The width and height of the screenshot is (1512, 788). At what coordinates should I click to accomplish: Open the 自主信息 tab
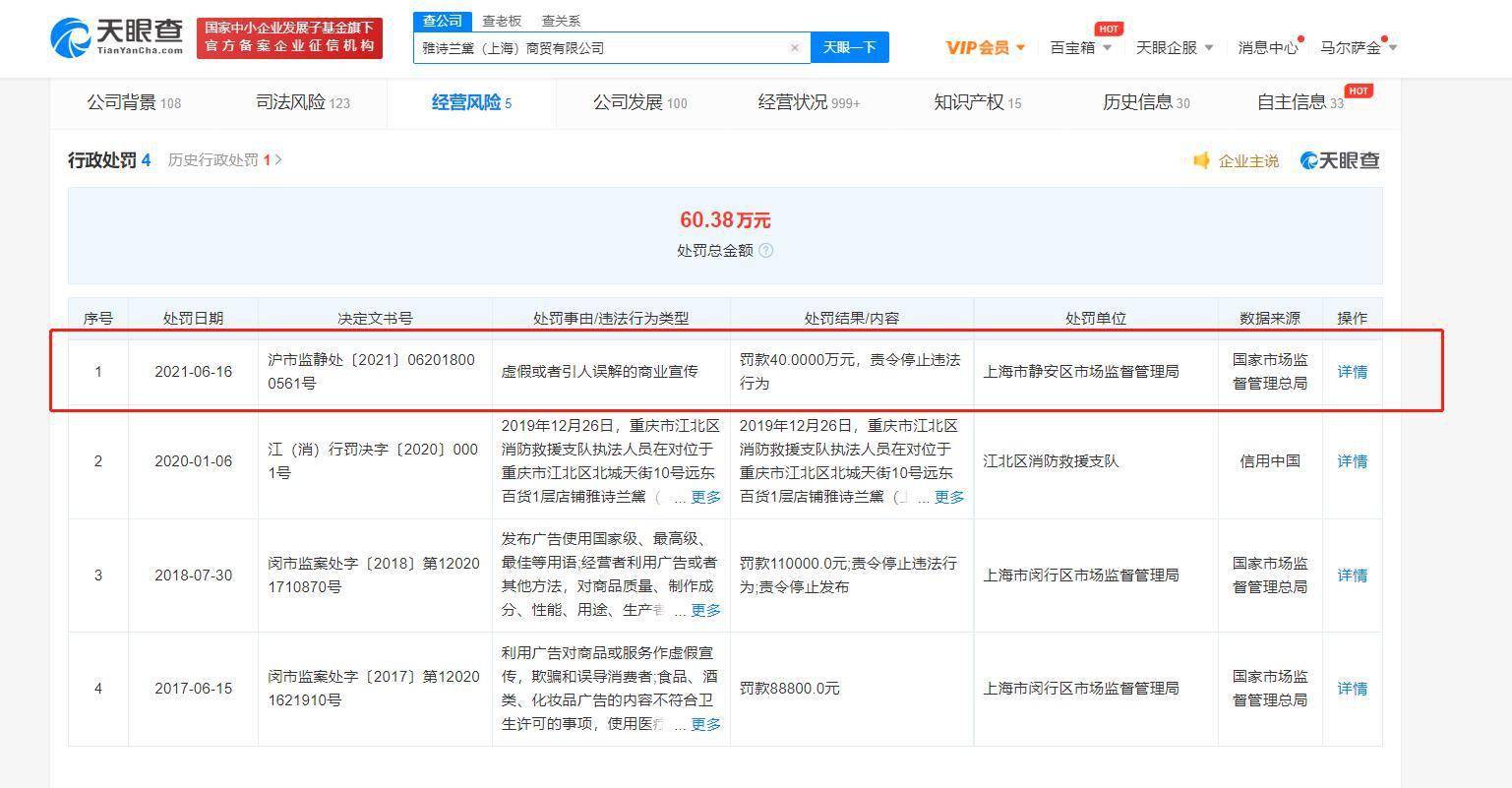point(1300,102)
